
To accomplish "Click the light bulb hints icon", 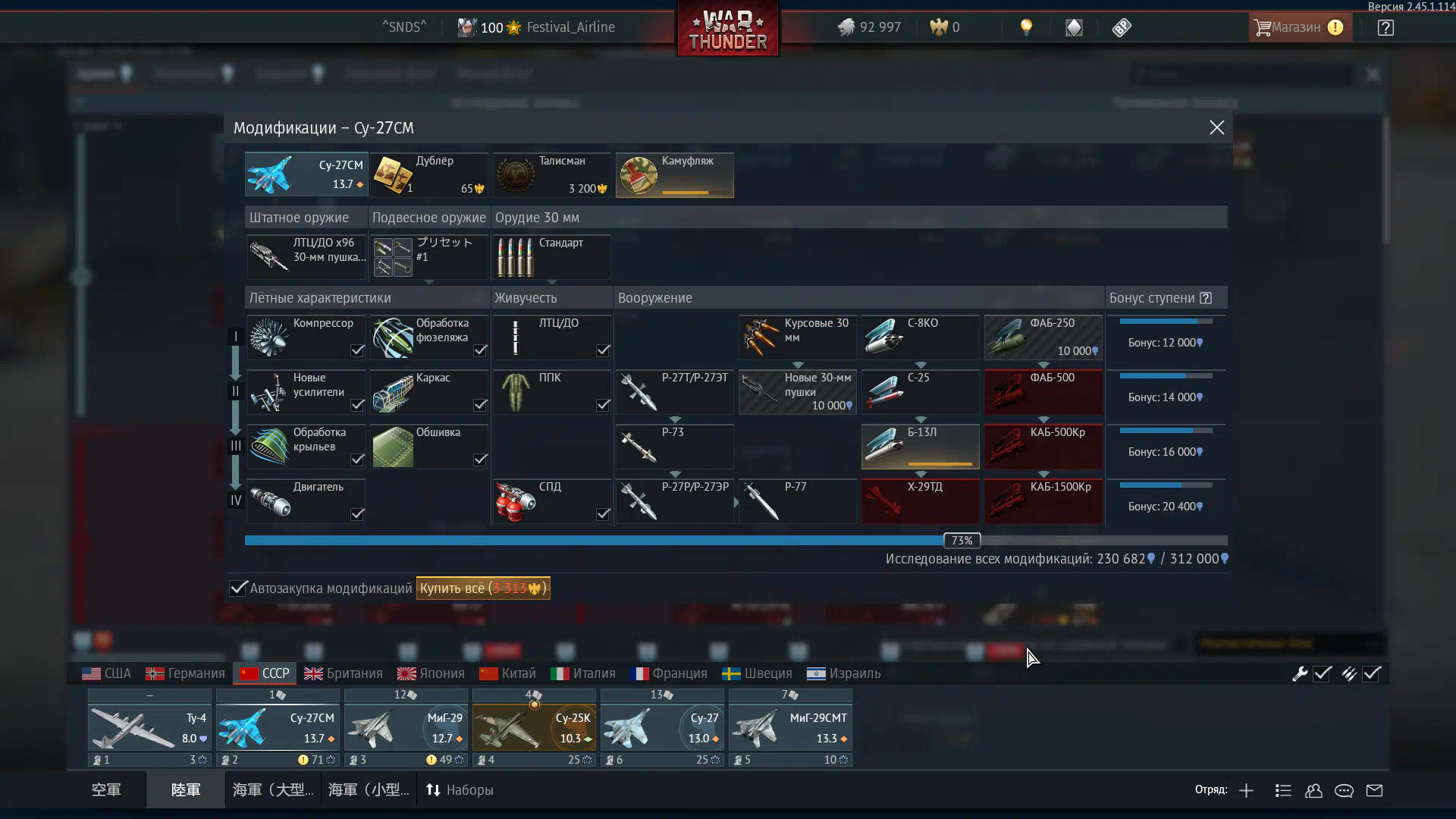I will tap(1026, 27).
